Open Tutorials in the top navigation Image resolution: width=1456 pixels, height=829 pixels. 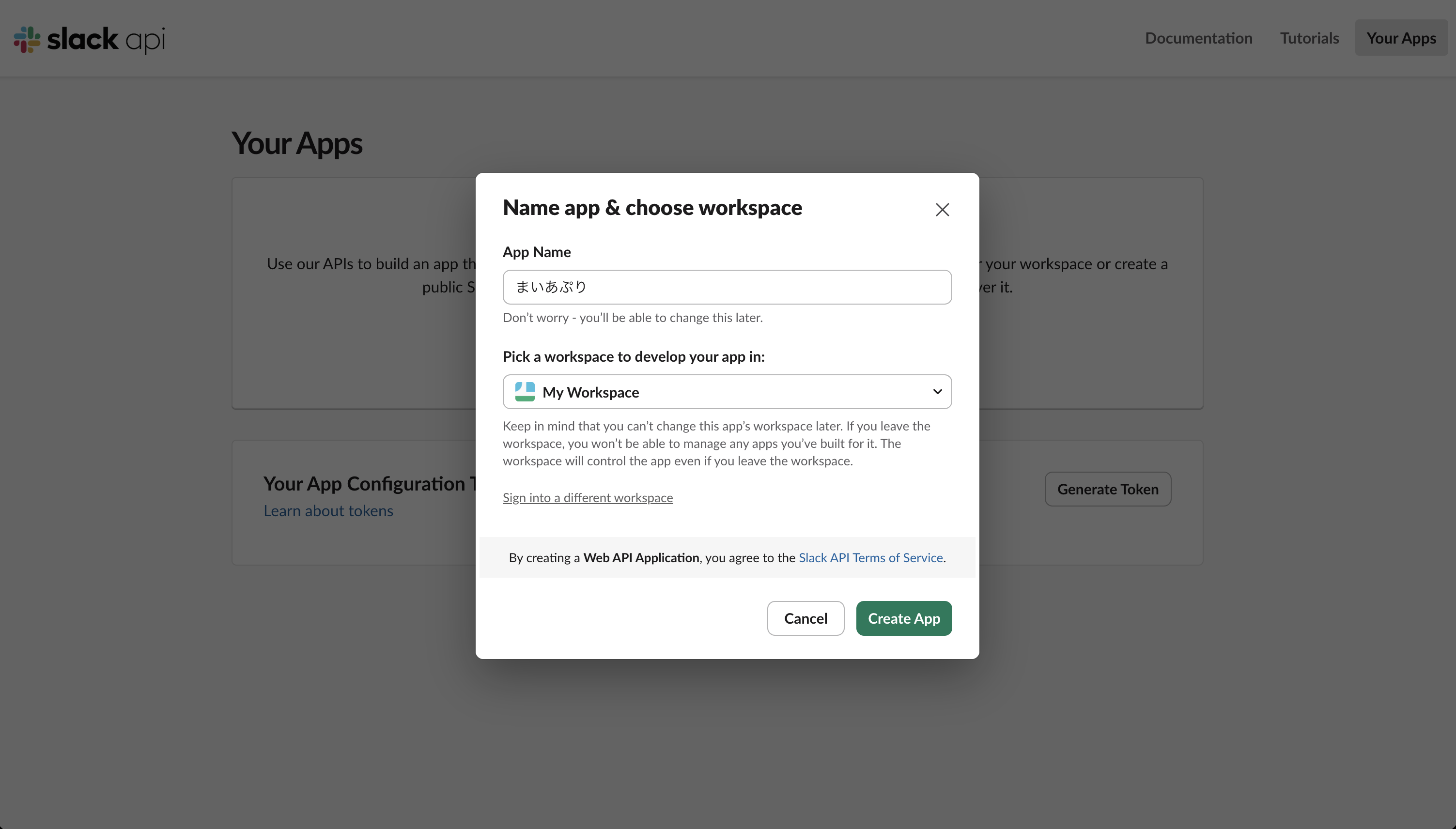pos(1309,38)
